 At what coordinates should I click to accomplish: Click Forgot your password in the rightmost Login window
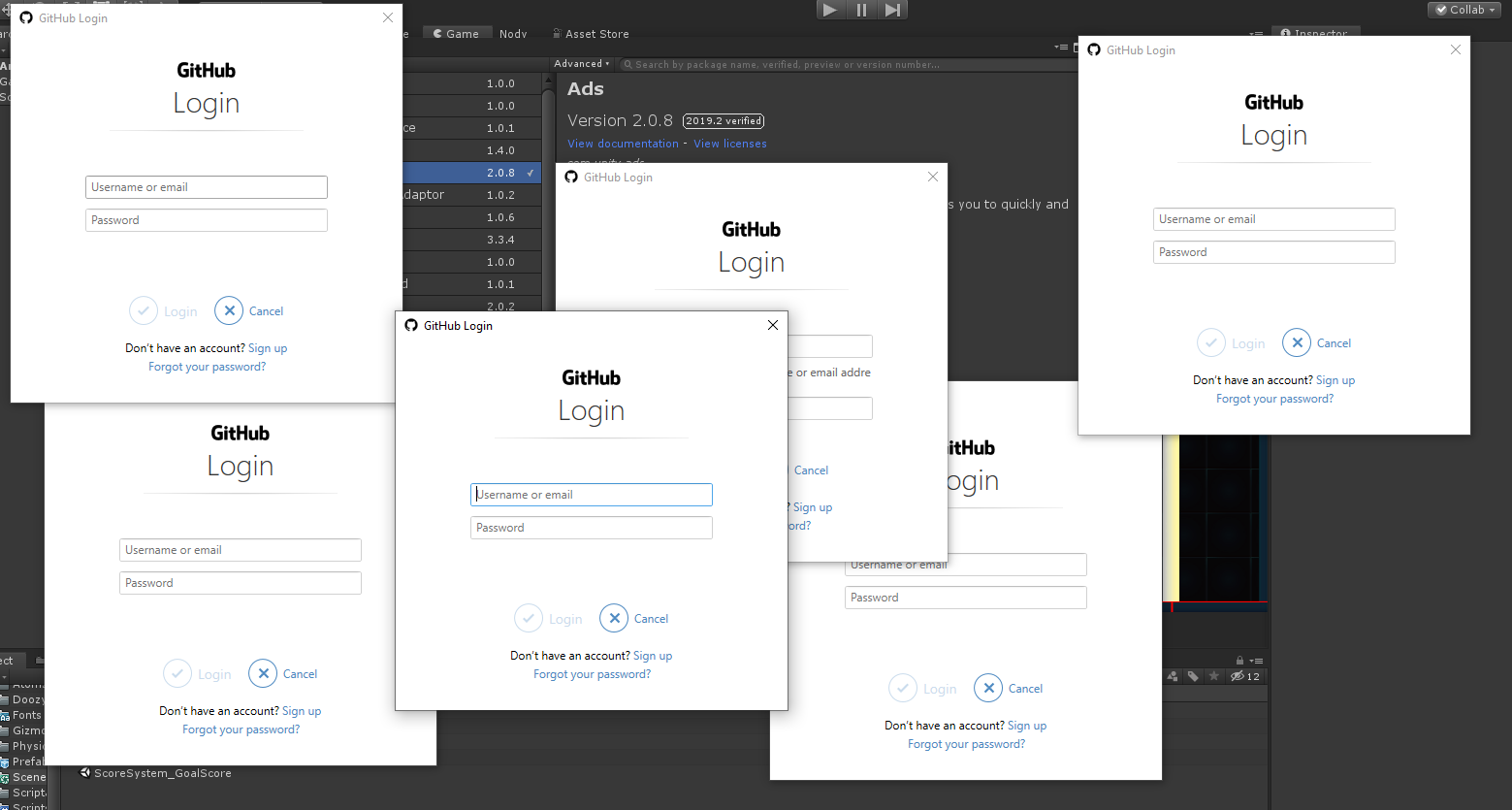click(1274, 399)
